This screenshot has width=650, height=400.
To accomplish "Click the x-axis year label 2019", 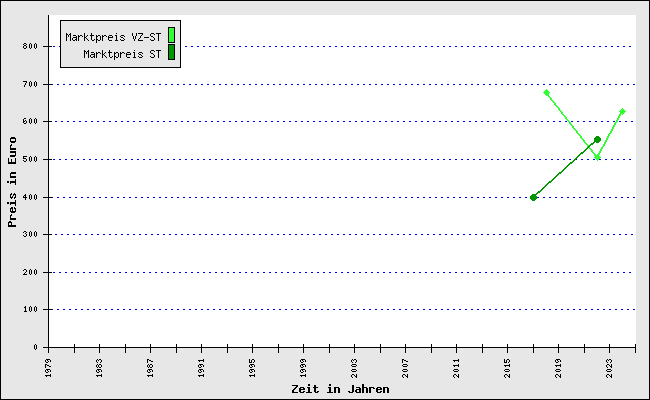I will tap(558, 368).
